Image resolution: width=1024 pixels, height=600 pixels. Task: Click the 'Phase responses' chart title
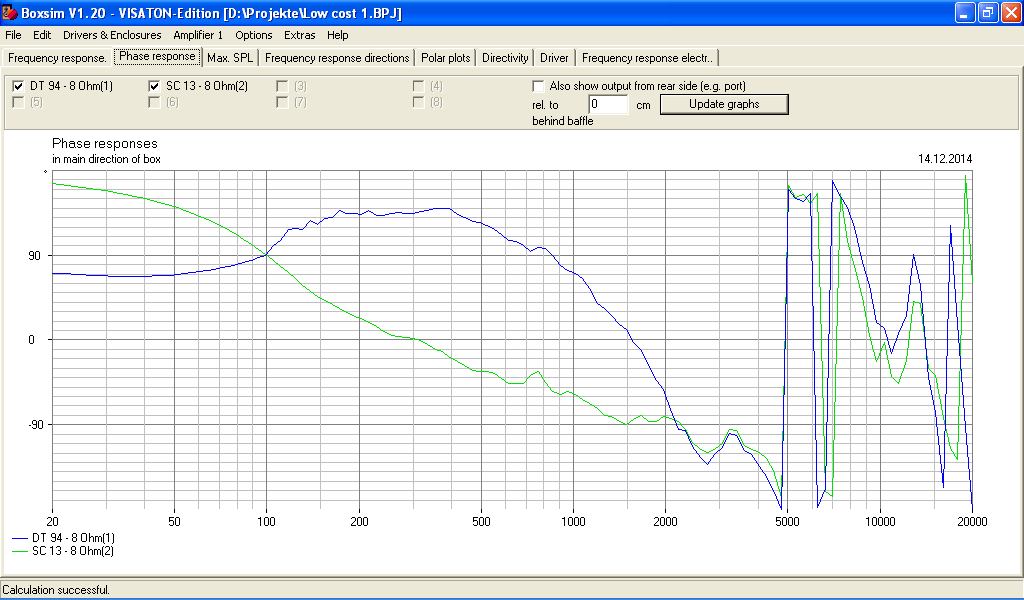(105, 144)
